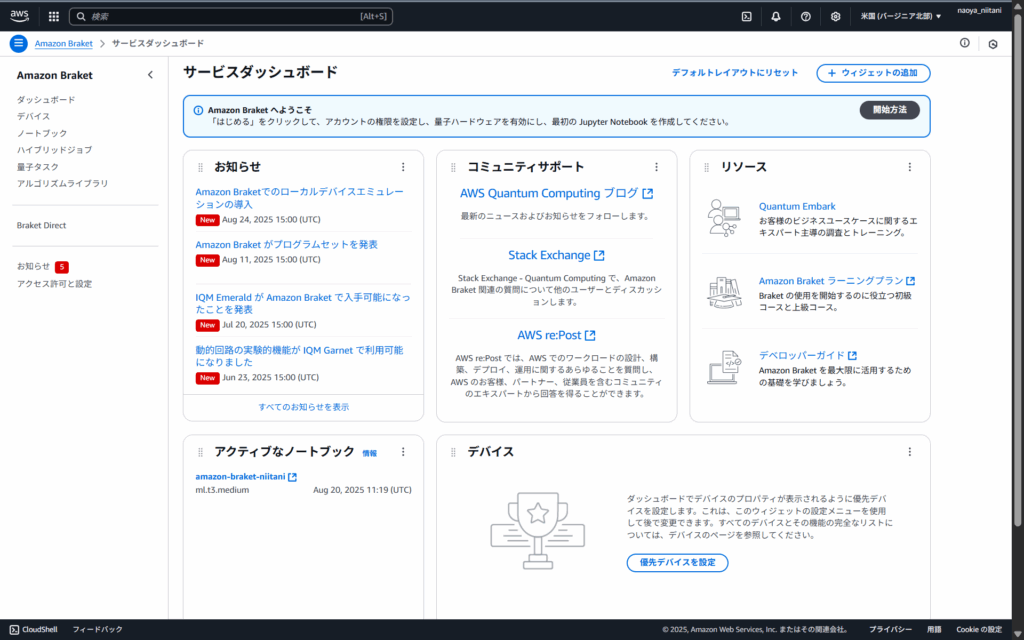
Task: Click the デベロッパーガイド document illustration icon
Action: point(724,367)
